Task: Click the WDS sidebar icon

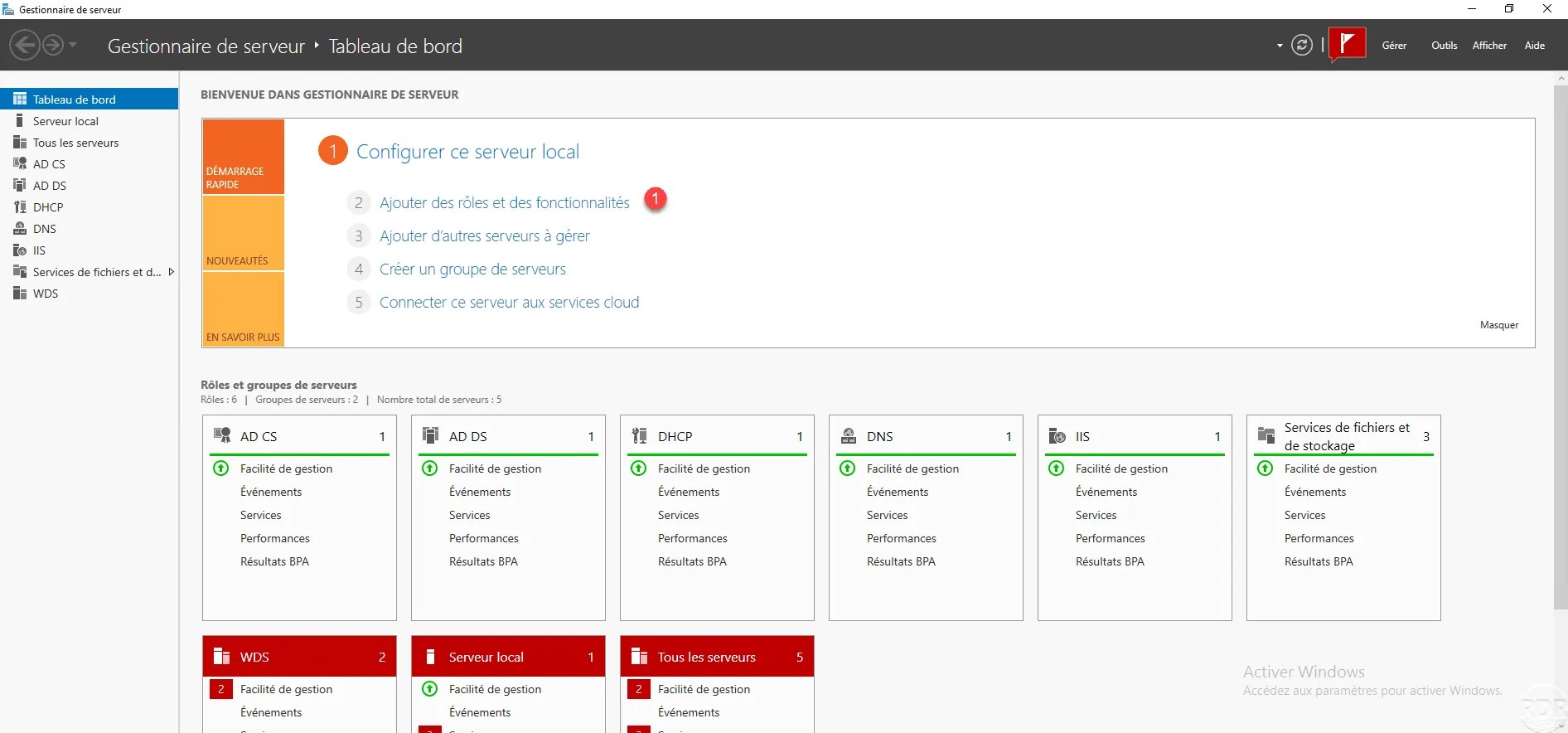Action: 20,293
